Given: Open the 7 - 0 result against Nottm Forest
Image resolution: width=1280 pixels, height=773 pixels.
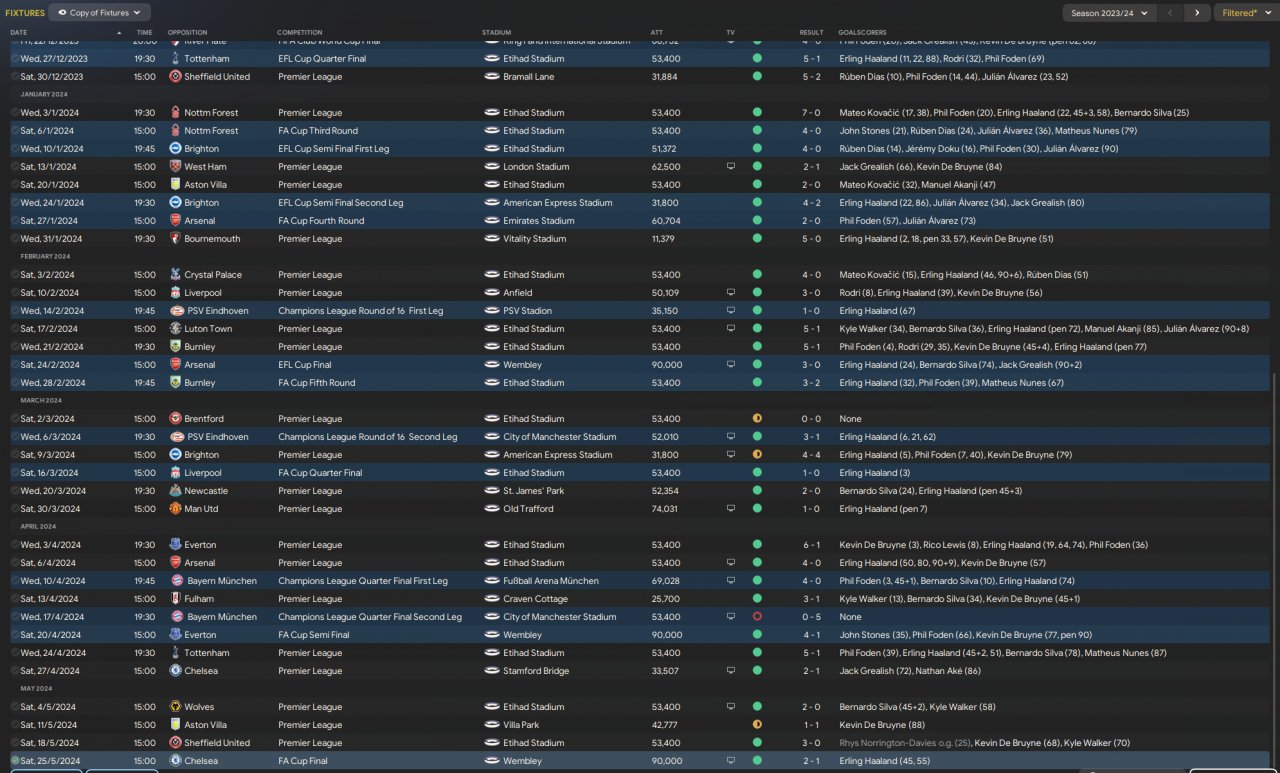Looking at the screenshot, I should click(811, 113).
